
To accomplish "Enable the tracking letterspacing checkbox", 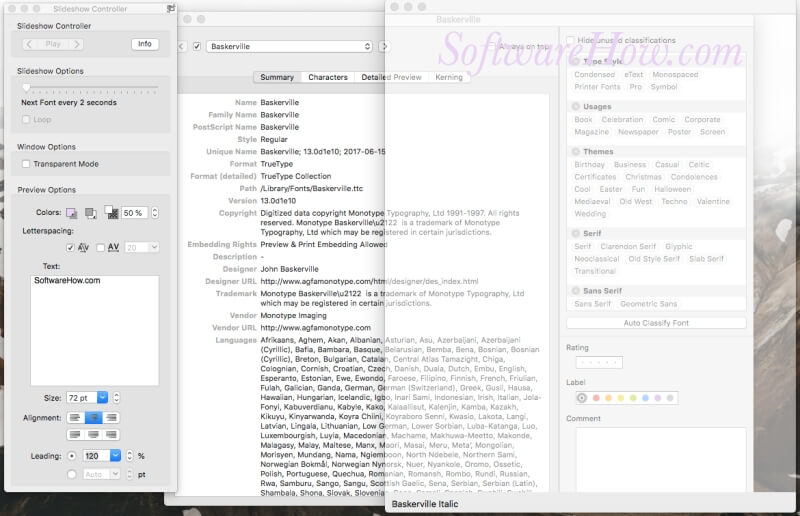I will (101, 248).
